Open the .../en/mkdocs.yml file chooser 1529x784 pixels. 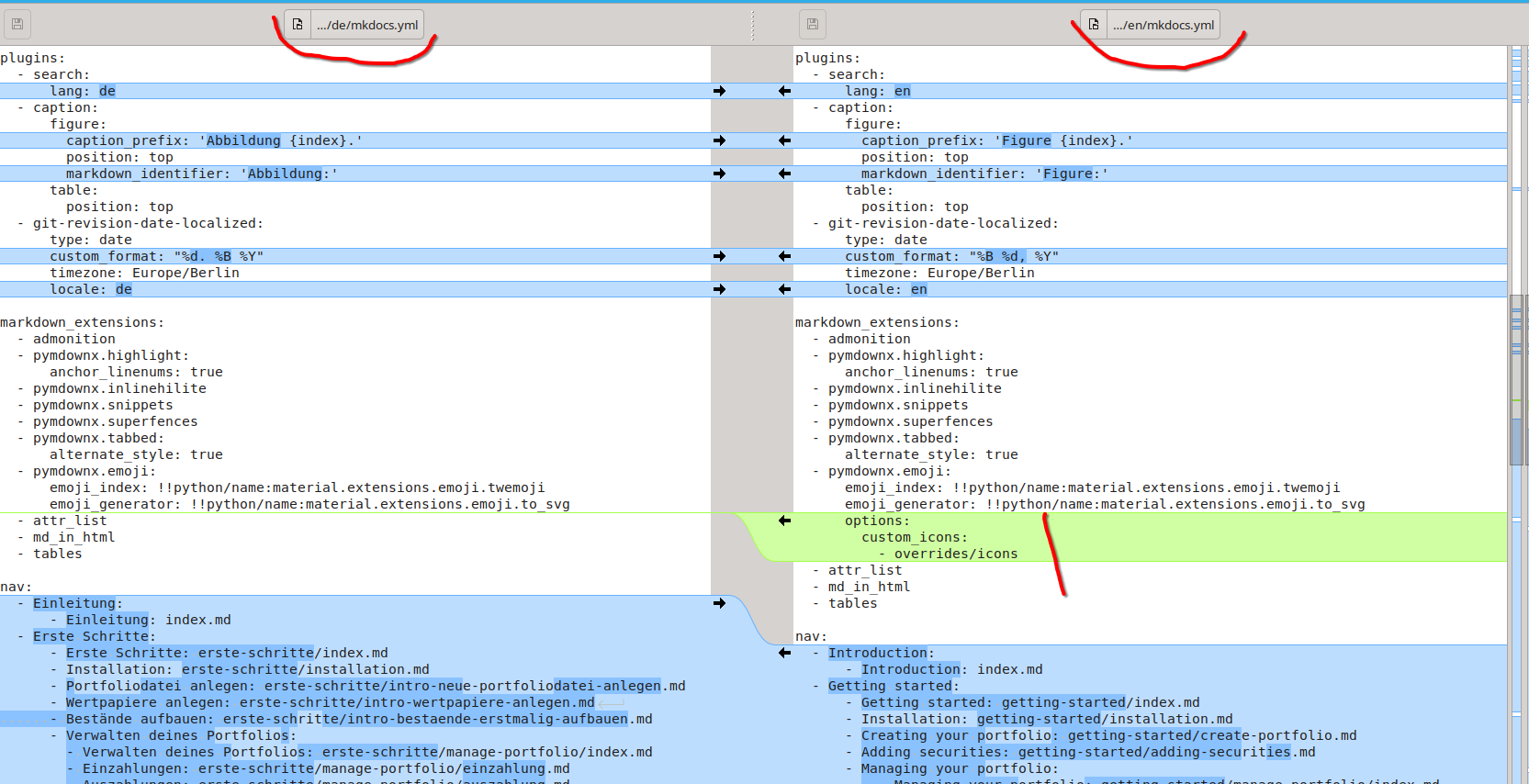pos(1150,25)
